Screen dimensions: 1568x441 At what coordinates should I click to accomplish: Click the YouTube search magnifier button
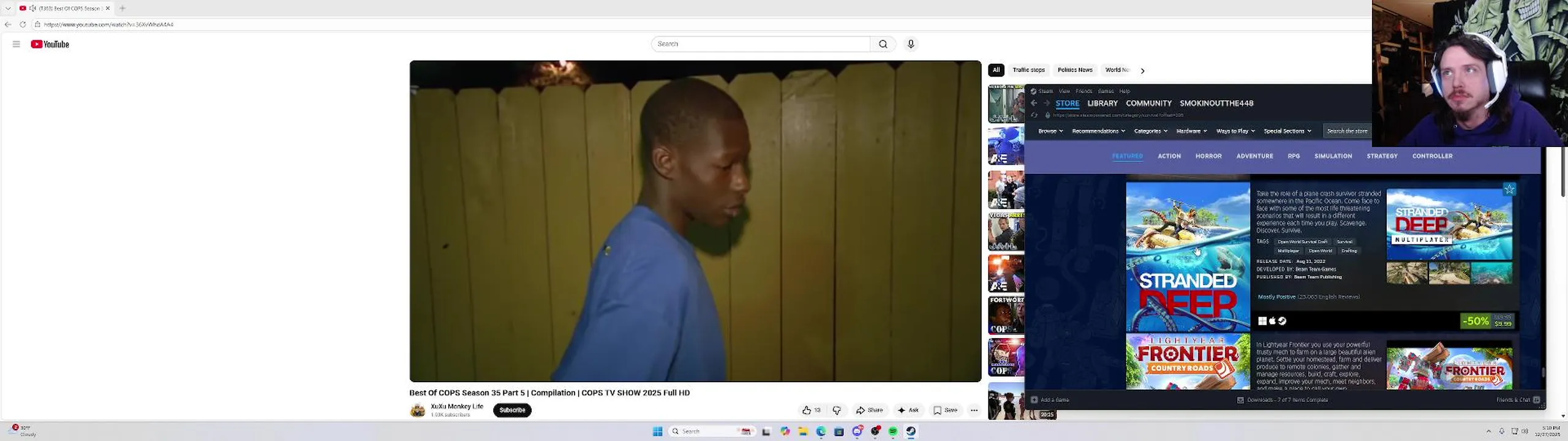(x=883, y=44)
